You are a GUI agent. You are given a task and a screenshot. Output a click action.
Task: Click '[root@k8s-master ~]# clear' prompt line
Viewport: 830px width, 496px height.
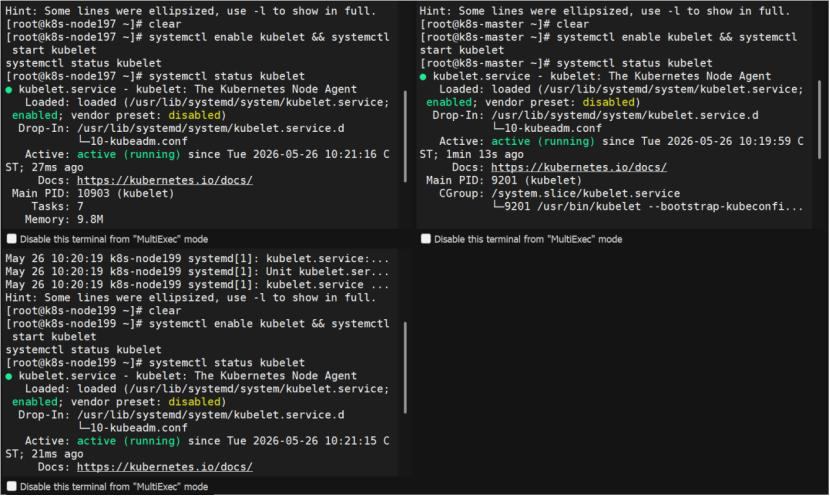pyautogui.click(x=504, y=24)
